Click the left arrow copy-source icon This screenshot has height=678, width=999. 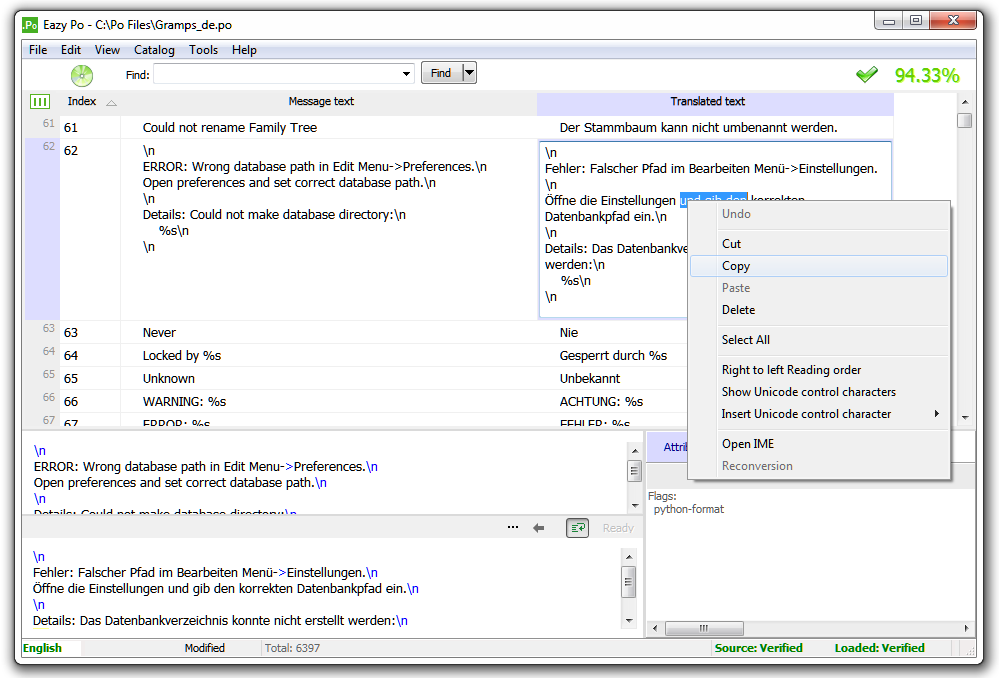point(539,528)
